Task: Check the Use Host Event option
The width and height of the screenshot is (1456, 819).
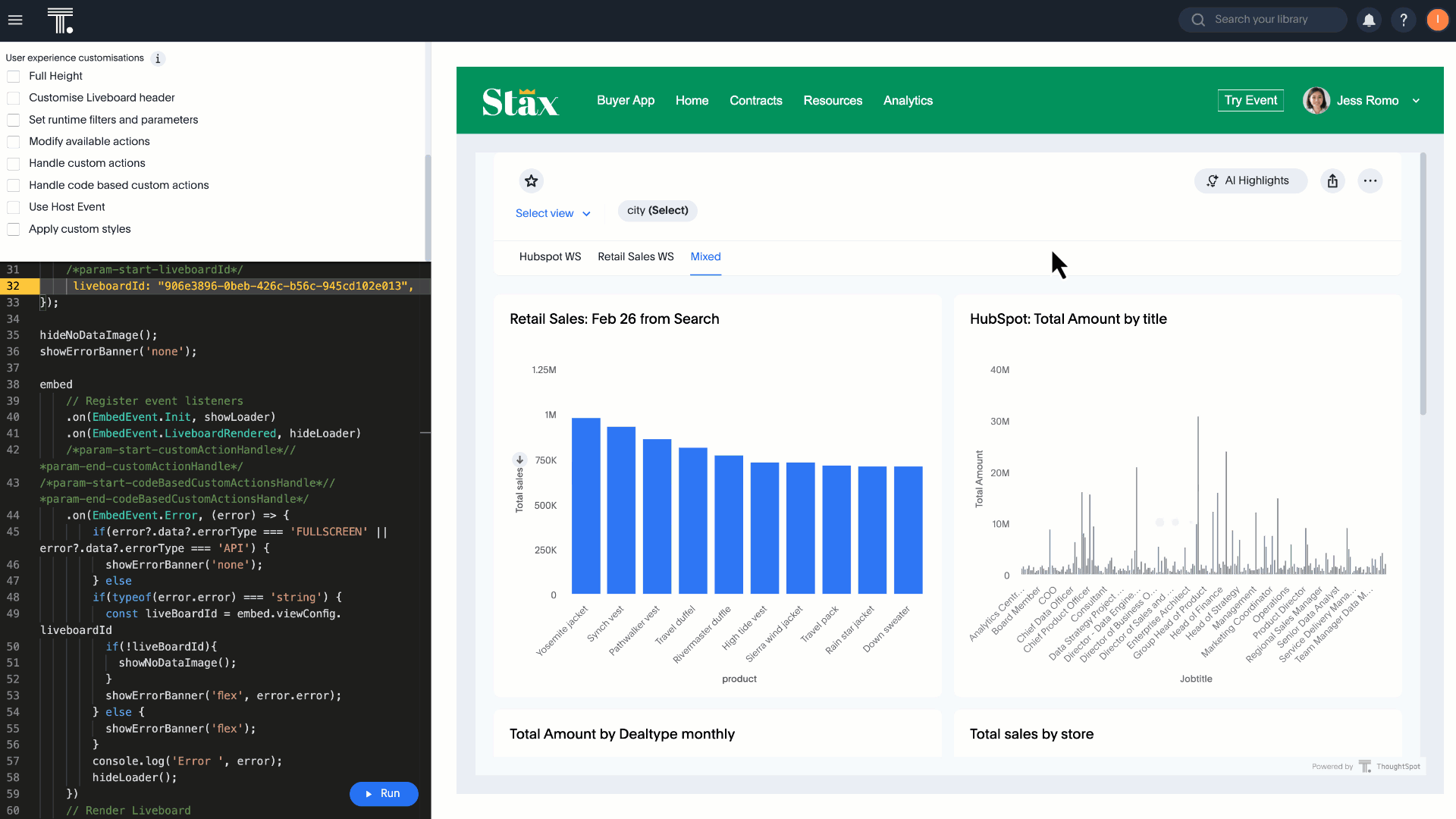Action: pos(13,206)
